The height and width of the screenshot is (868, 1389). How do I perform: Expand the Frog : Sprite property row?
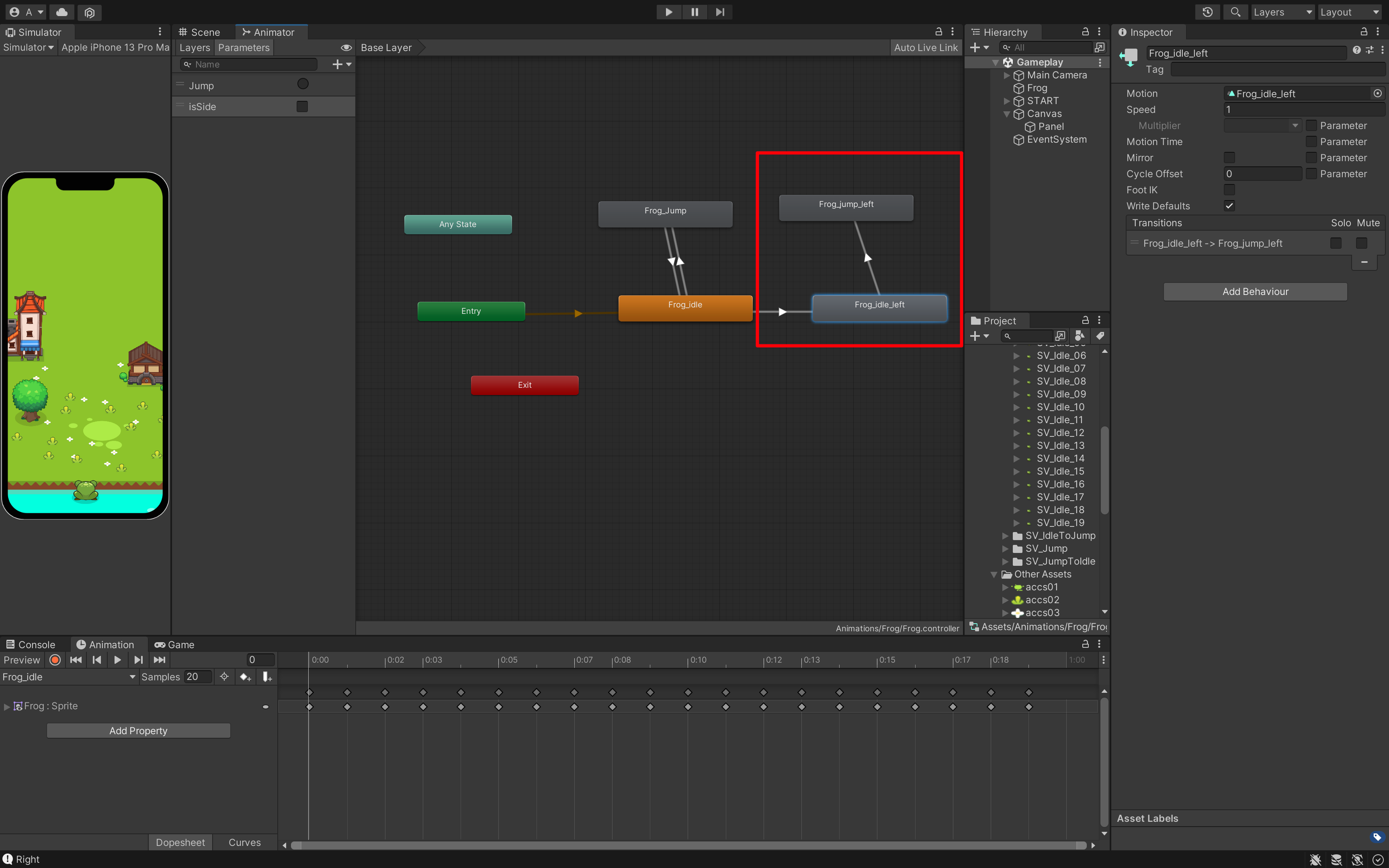pos(7,706)
